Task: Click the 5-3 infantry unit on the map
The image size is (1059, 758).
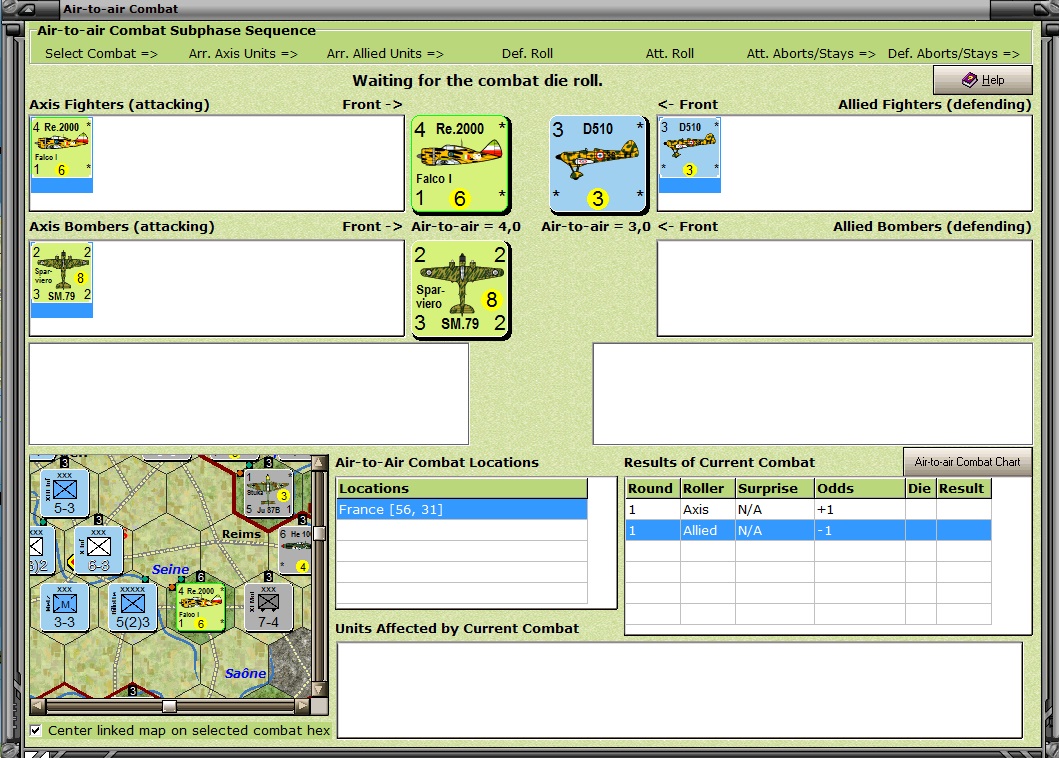Action: [x=64, y=493]
